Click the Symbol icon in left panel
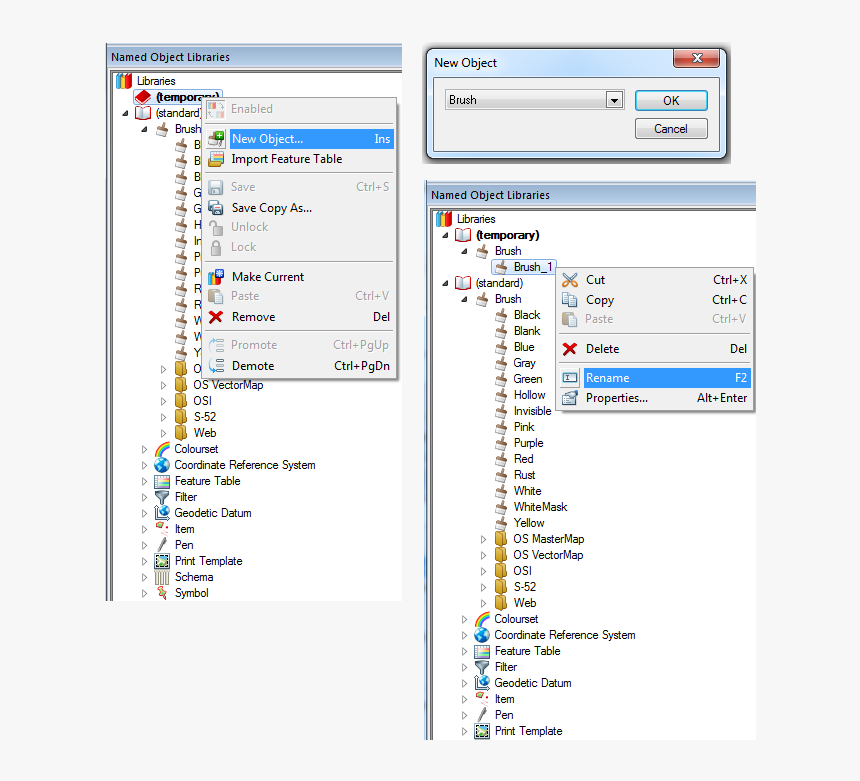The height and width of the screenshot is (781, 860). [162, 593]
